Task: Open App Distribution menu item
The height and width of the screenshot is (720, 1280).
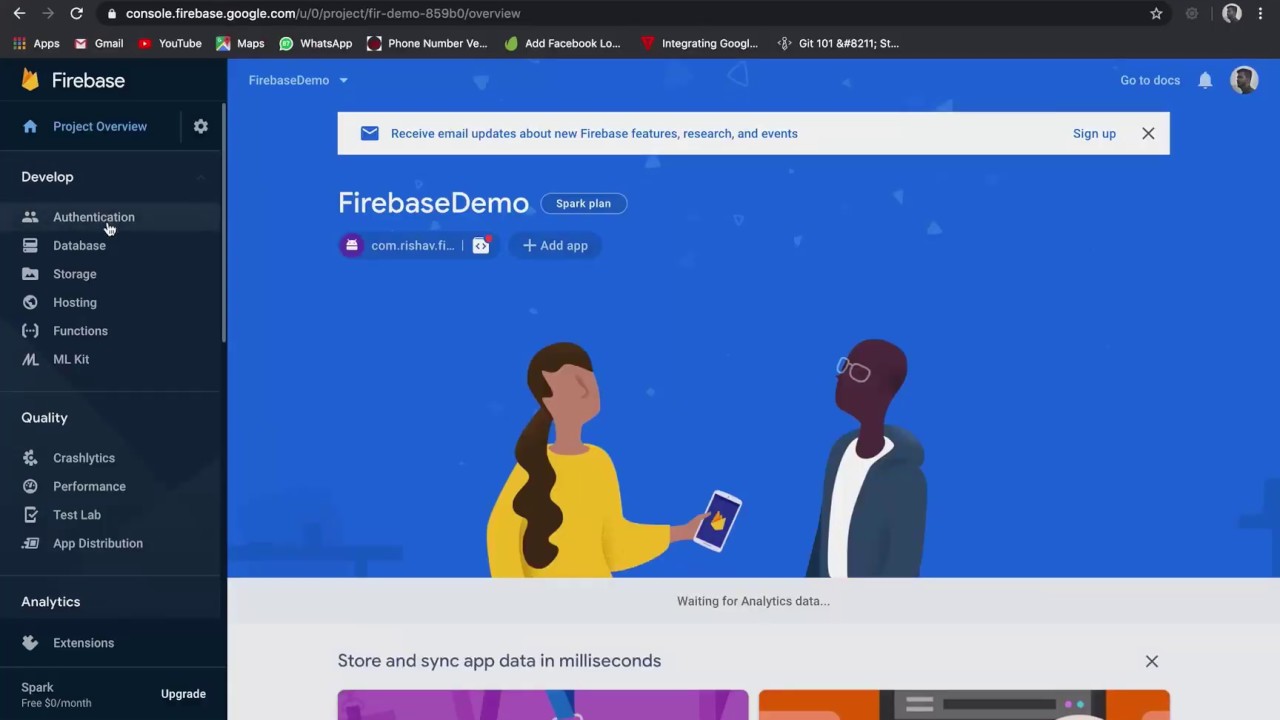Action: pos(98,543)
